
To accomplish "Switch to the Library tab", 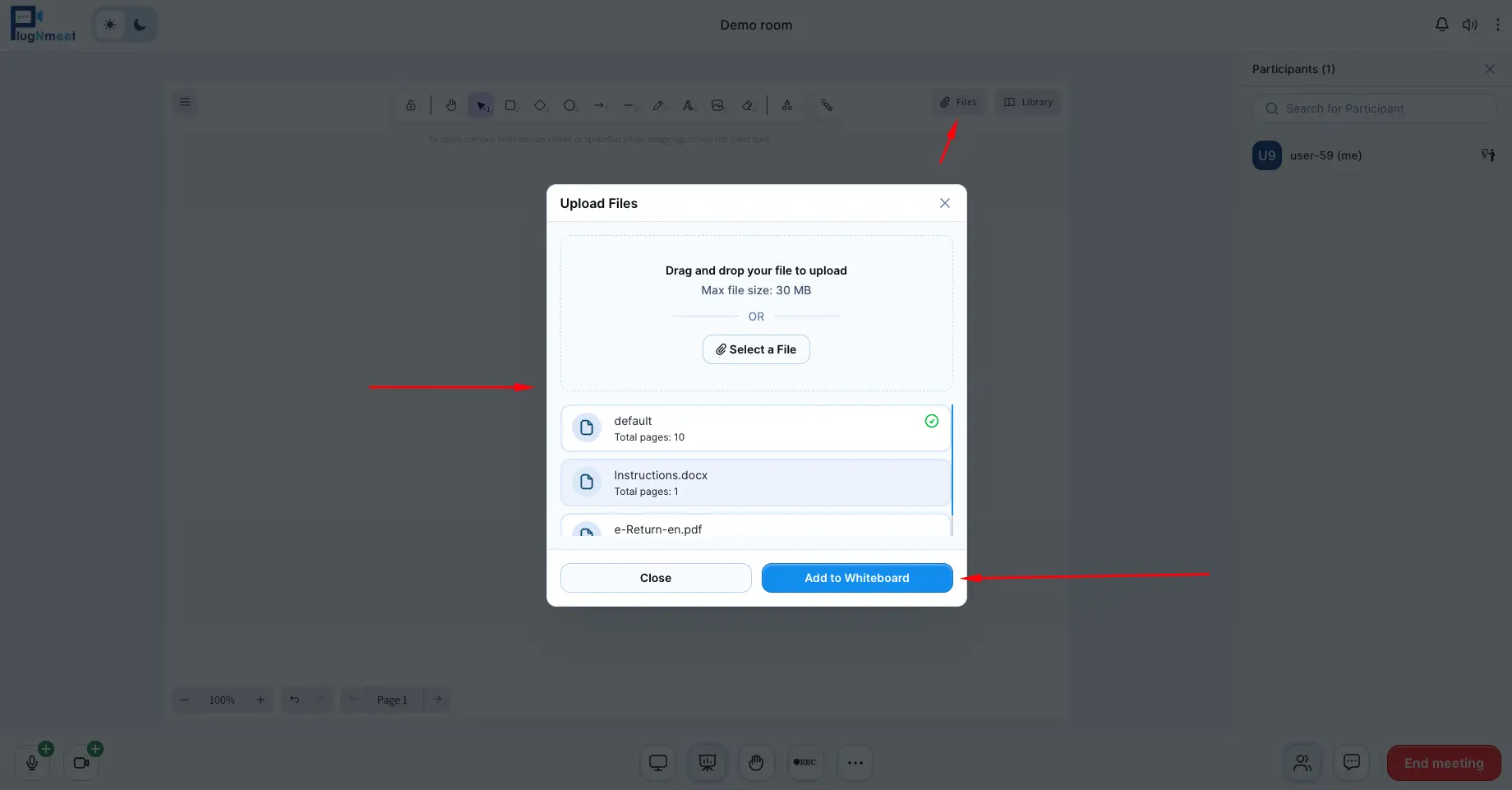I will 1027,102.
